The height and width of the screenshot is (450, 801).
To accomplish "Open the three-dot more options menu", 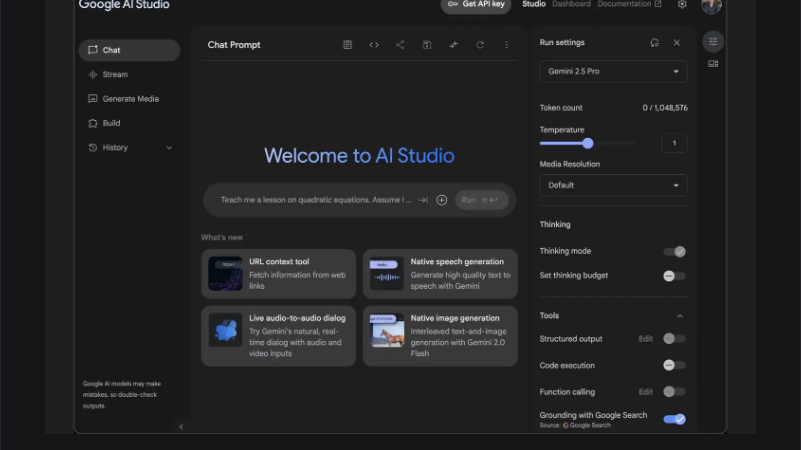I will [x=506, y=45].
